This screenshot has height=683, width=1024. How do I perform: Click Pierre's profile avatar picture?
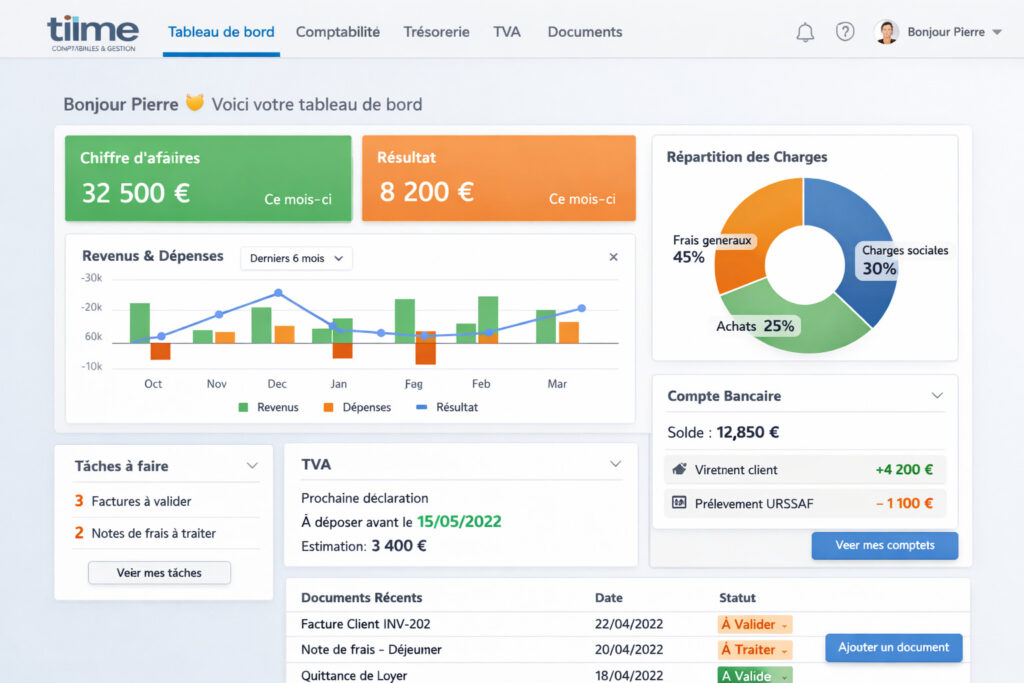(886, 32)
